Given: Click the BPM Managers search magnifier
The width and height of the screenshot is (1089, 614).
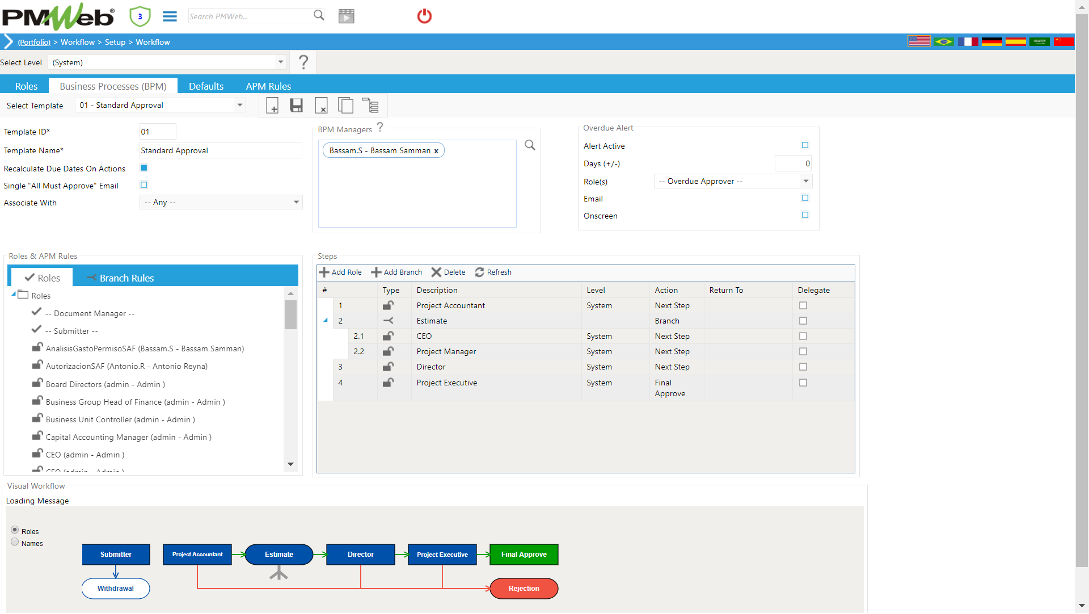Looking at the screenshot, I should pyautogui.click(x=530, y=145).
